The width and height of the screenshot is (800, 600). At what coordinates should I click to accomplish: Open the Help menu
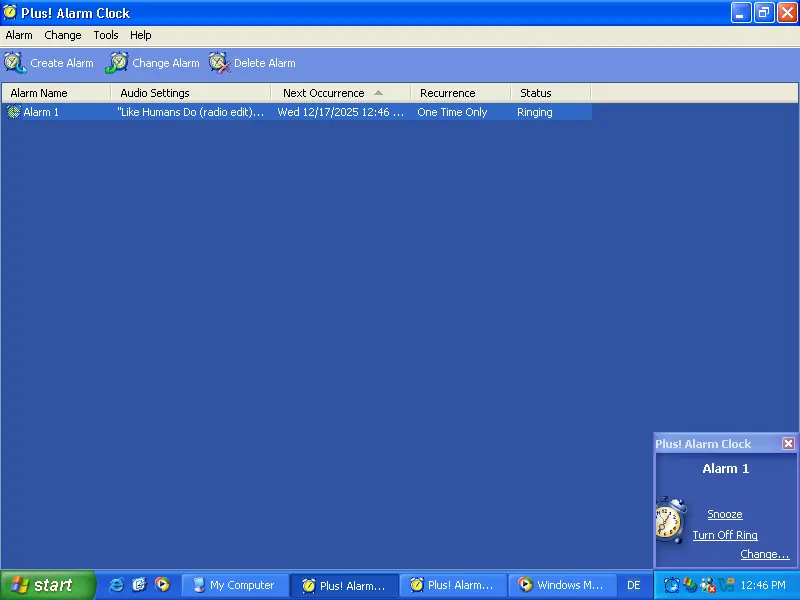pyautogui.click(x=141, y=35)
